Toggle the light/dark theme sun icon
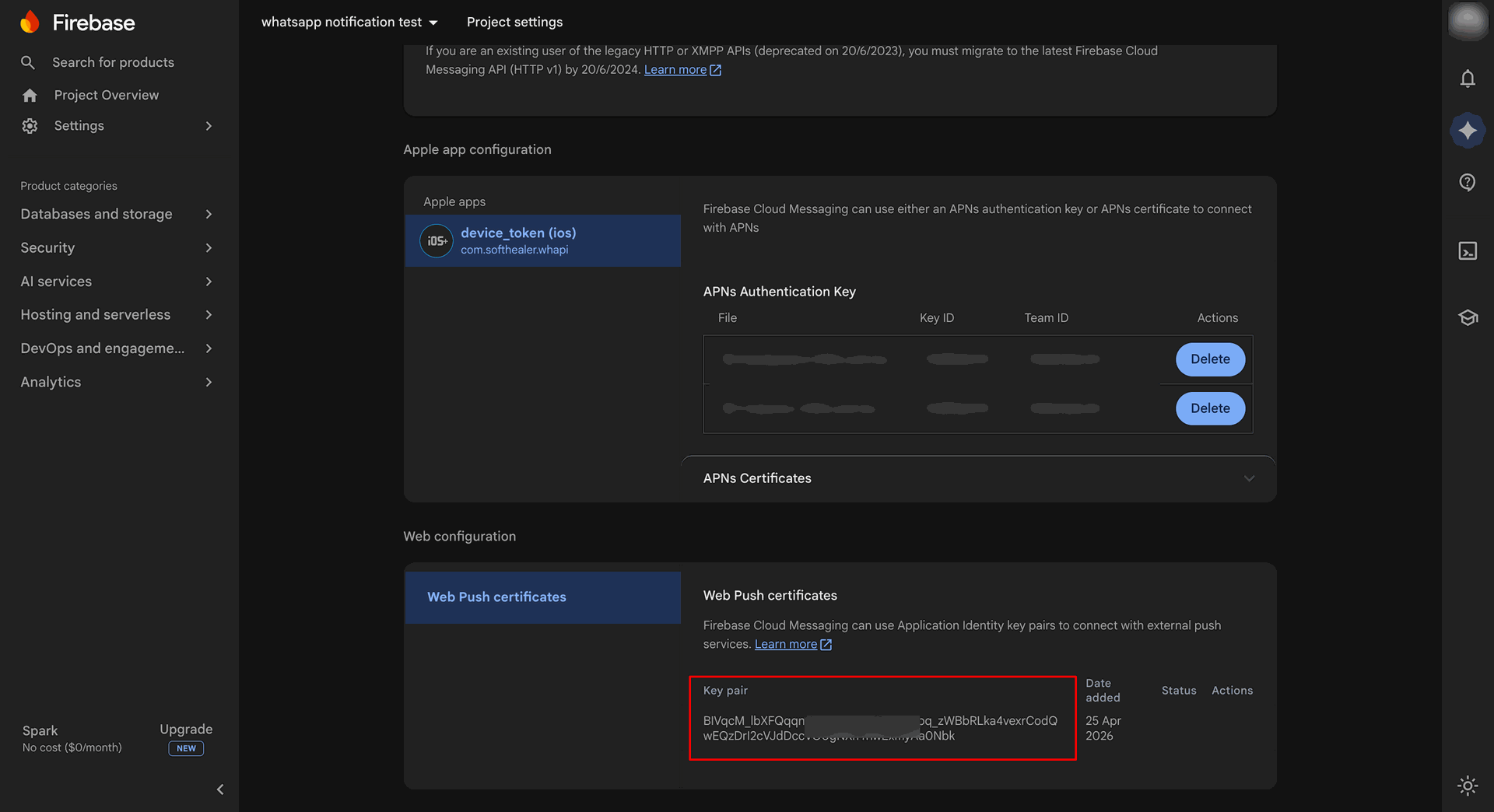The image size is (1494, 812). [x=1468, y=786]
